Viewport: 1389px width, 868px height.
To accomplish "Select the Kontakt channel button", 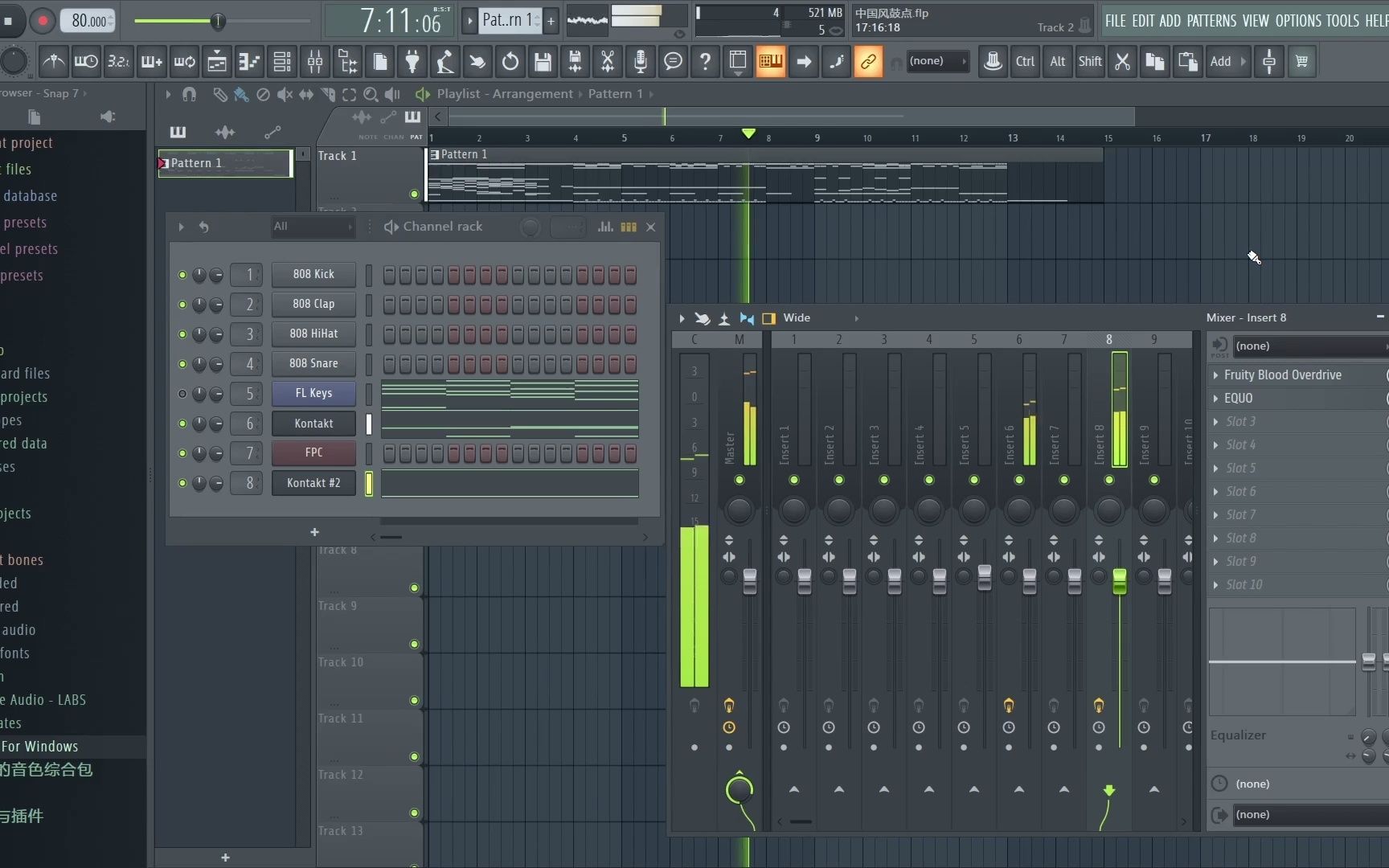I will coord(313,424).
